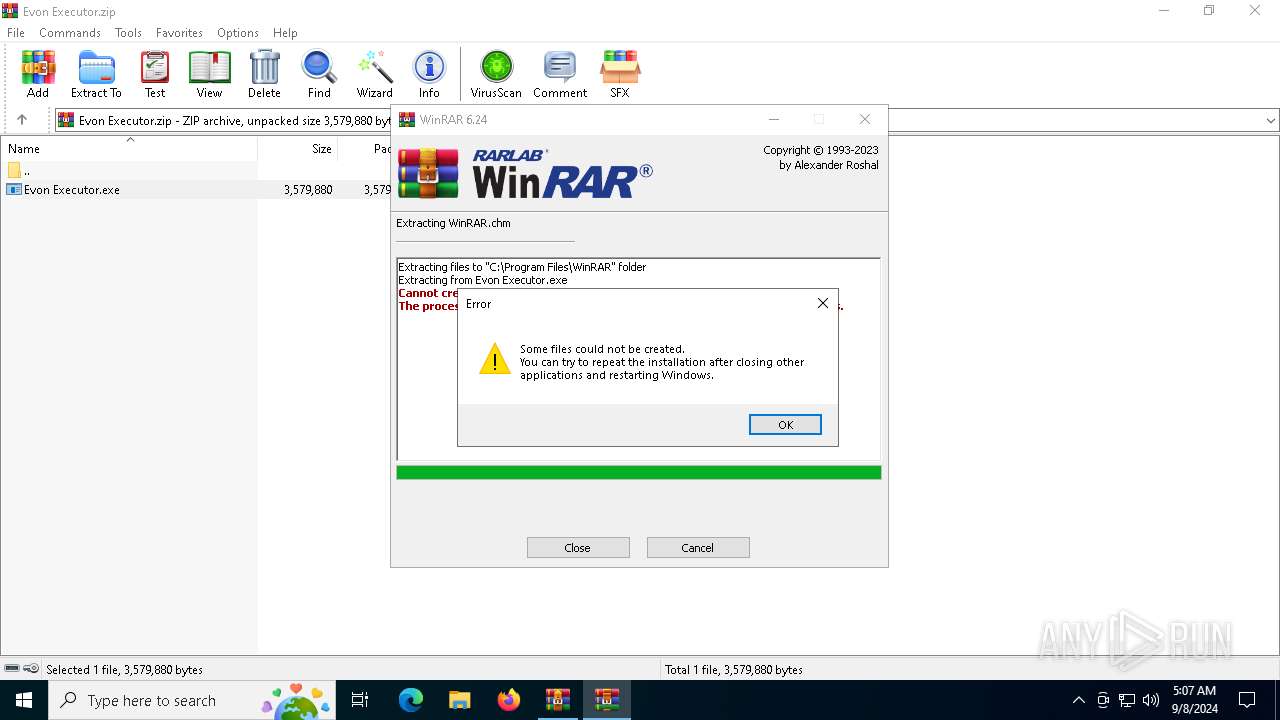Open the Comment tool
The height and width of the screenshot is (720, 1280).
point(560,75)
